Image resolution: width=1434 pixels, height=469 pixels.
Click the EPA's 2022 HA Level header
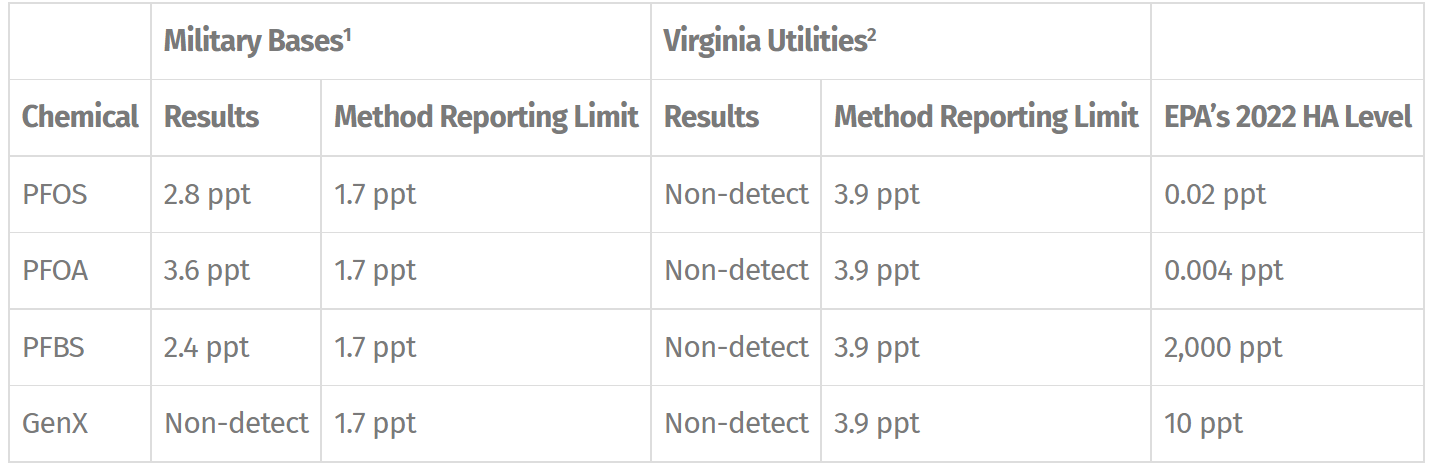pos(1287,117)
